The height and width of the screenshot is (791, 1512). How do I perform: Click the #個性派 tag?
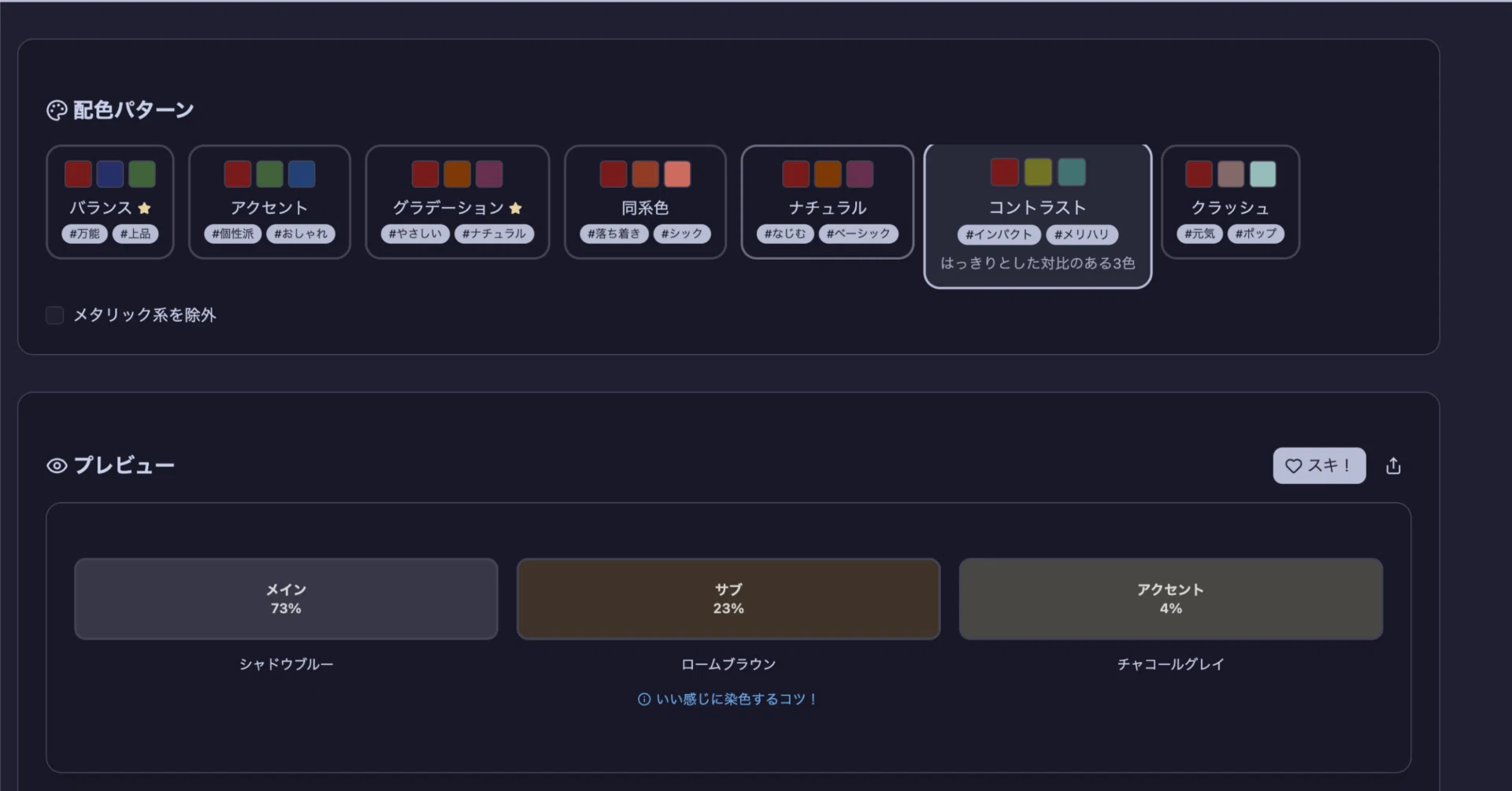[233, 234]
